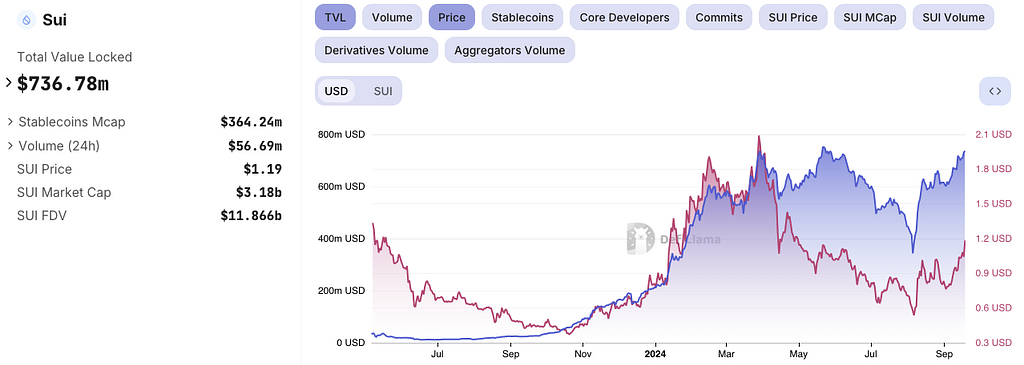Toggle the TVL chart metric
The height and width of the screenshot is (365, 1024).
click(335, 18)
